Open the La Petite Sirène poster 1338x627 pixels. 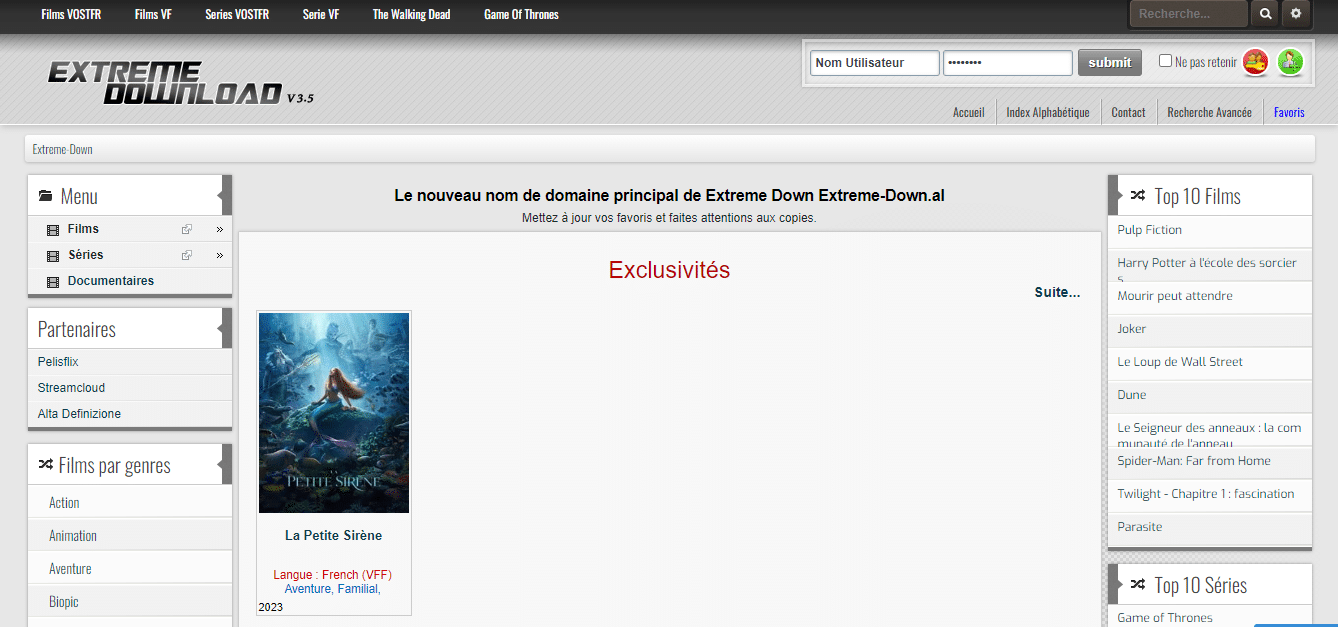(x=333, y=412)
